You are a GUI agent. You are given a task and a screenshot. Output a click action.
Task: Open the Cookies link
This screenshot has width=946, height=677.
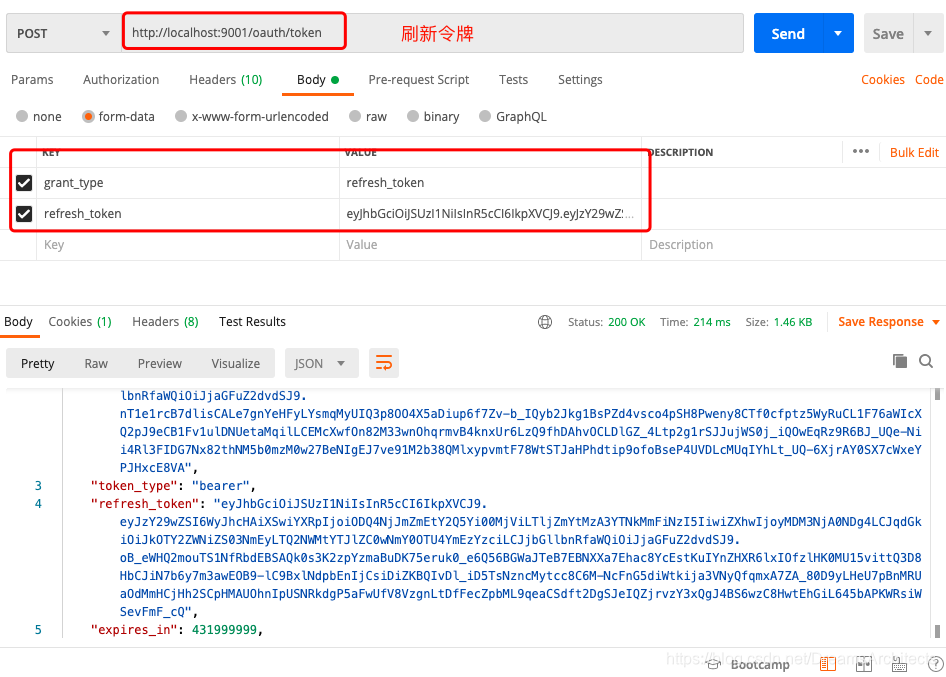pyautogui.click(x=883, y=80)
